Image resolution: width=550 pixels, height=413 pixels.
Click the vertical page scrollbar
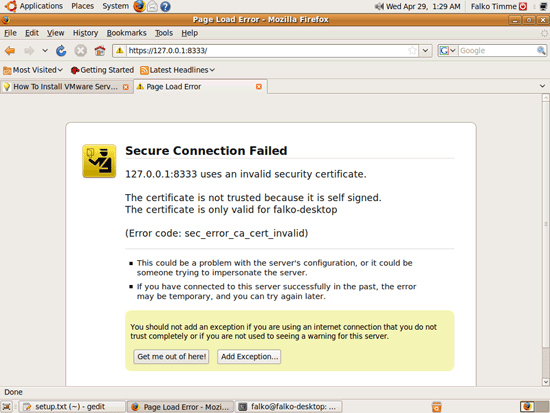coord(545,240)
